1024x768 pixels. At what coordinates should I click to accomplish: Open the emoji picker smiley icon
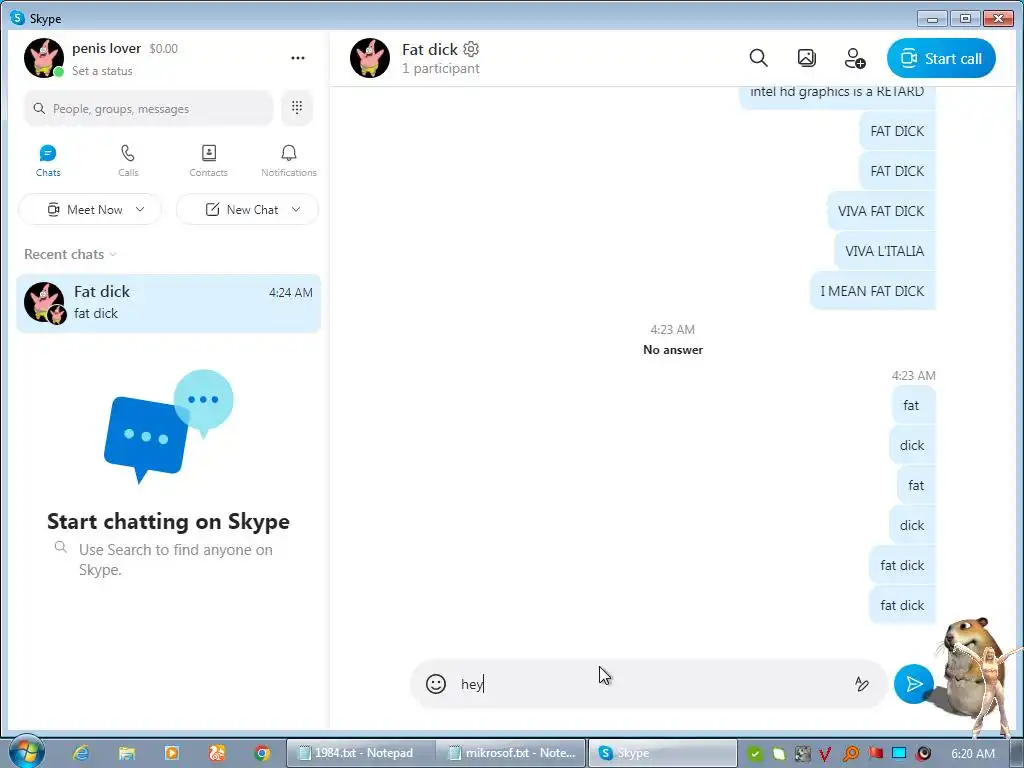tap(436, 684)
